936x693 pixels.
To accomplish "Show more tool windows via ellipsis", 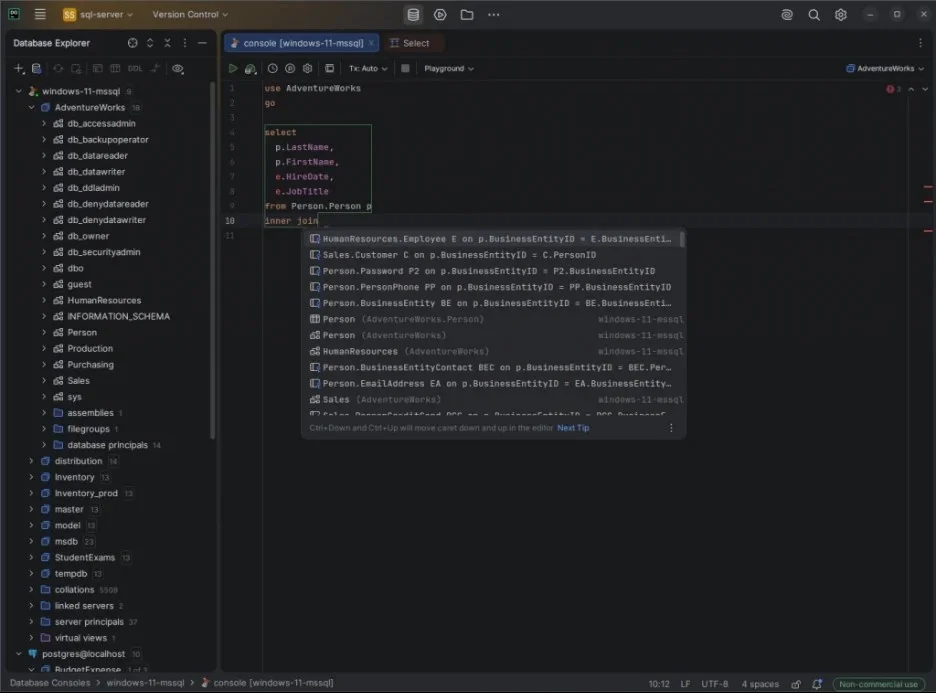I will point(494,15).
